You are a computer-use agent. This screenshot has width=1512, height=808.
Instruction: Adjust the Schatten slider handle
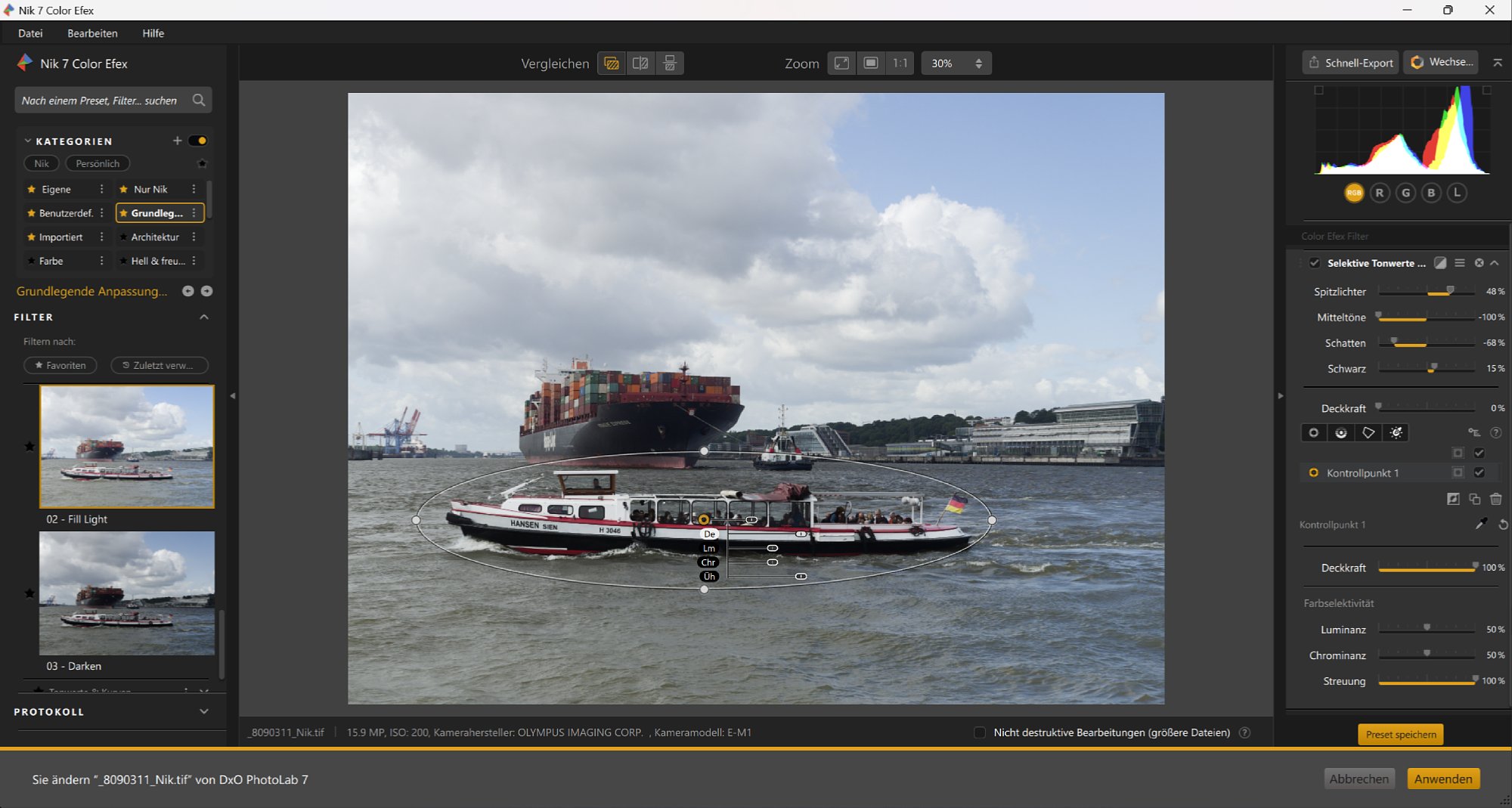click(1394, 342)
